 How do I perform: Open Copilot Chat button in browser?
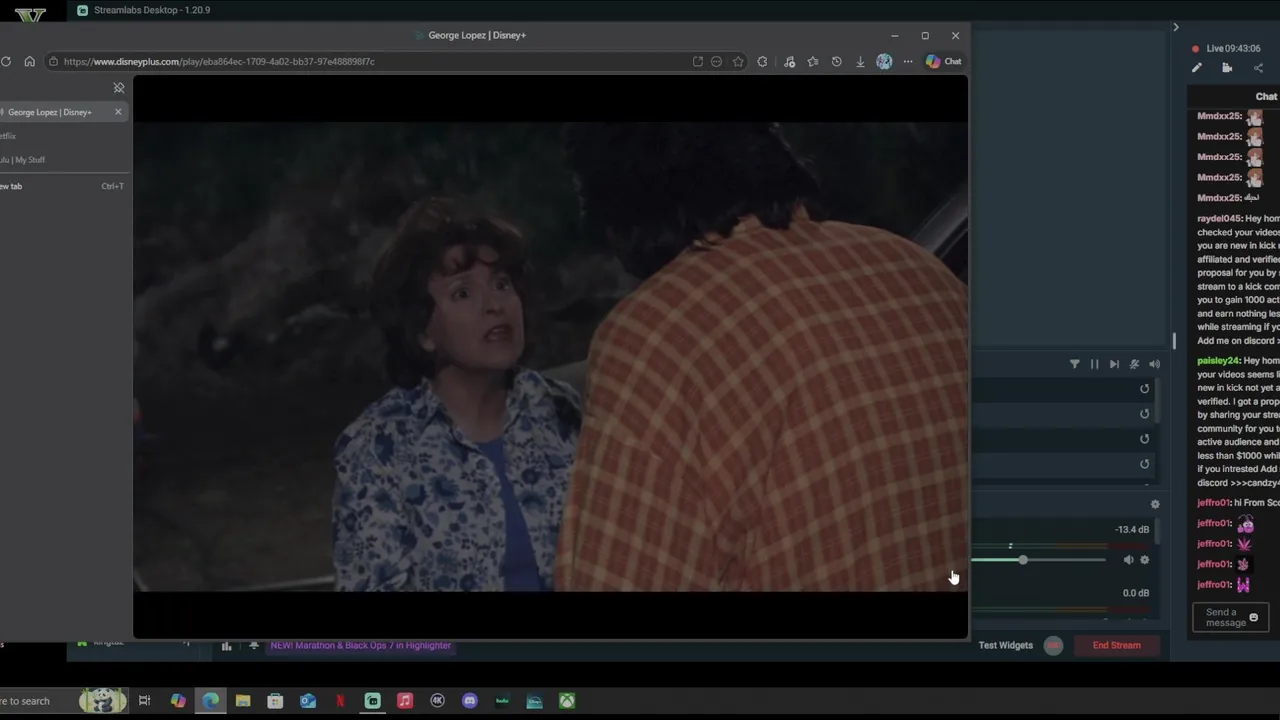[943, 62]
